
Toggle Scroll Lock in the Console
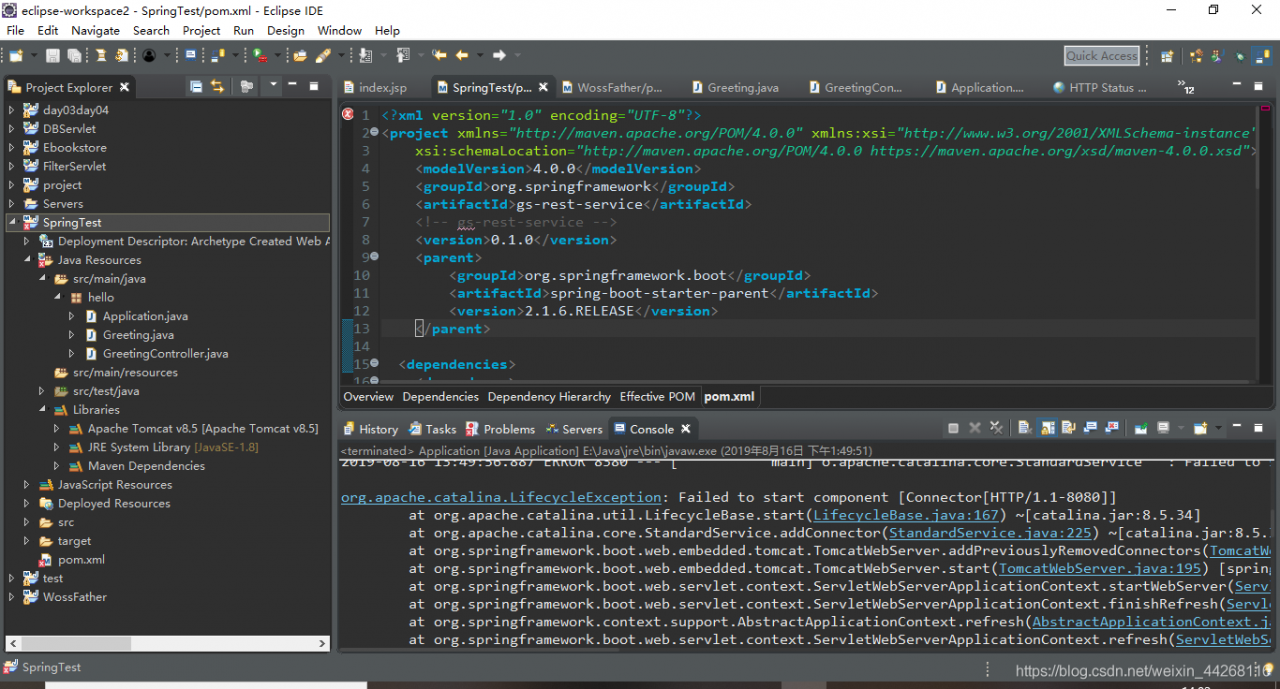[1047, 428]
